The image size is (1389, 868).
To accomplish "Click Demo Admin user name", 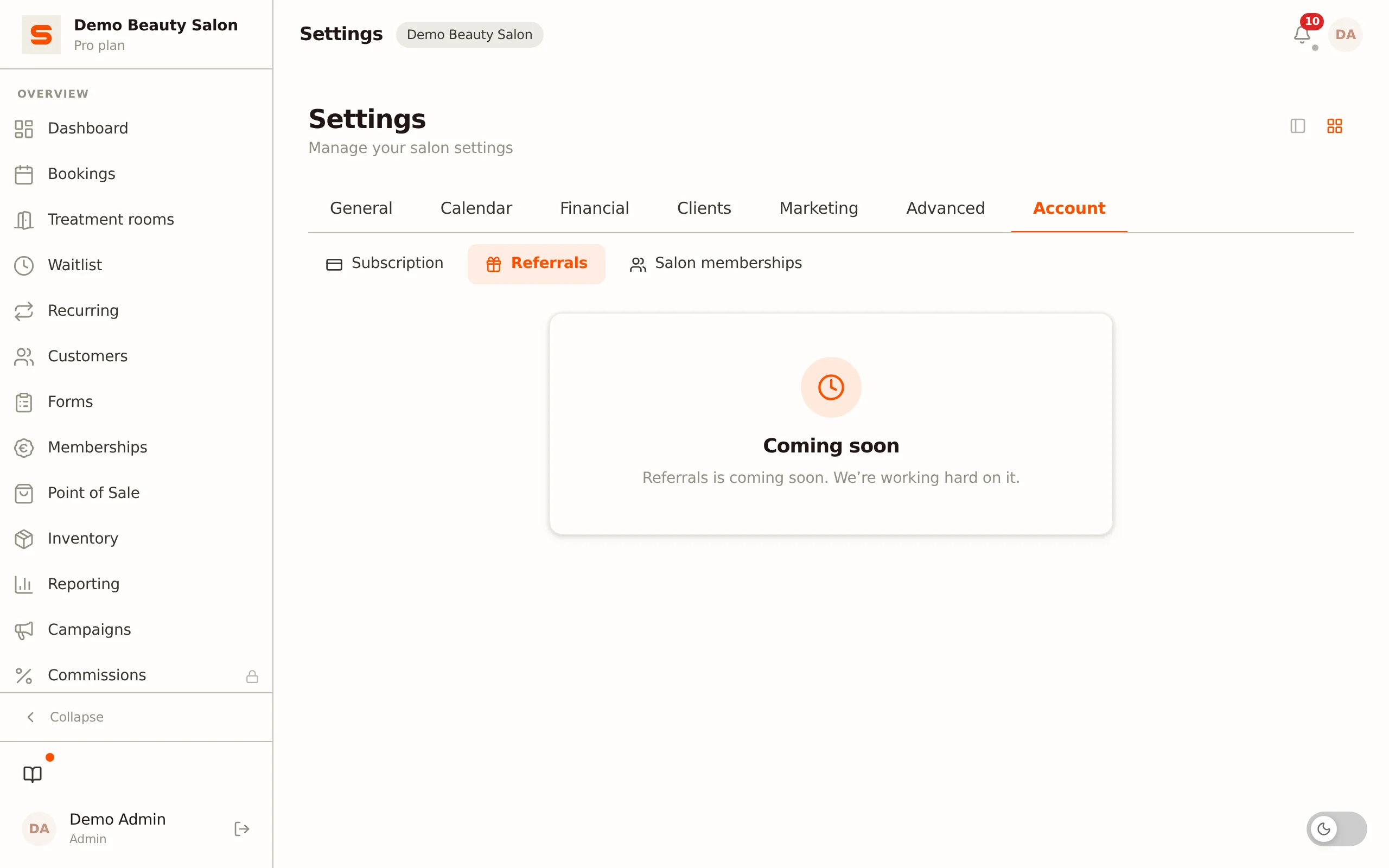I will click(x=118, y=819).
